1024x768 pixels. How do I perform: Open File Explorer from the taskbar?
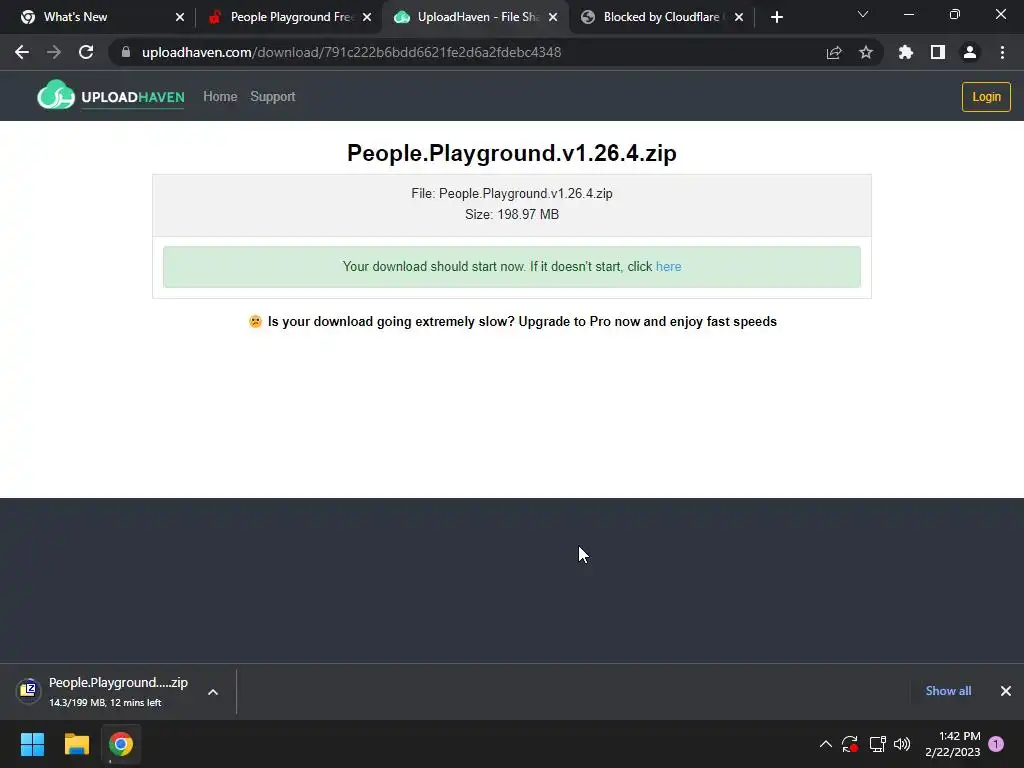tap(76, 744)
